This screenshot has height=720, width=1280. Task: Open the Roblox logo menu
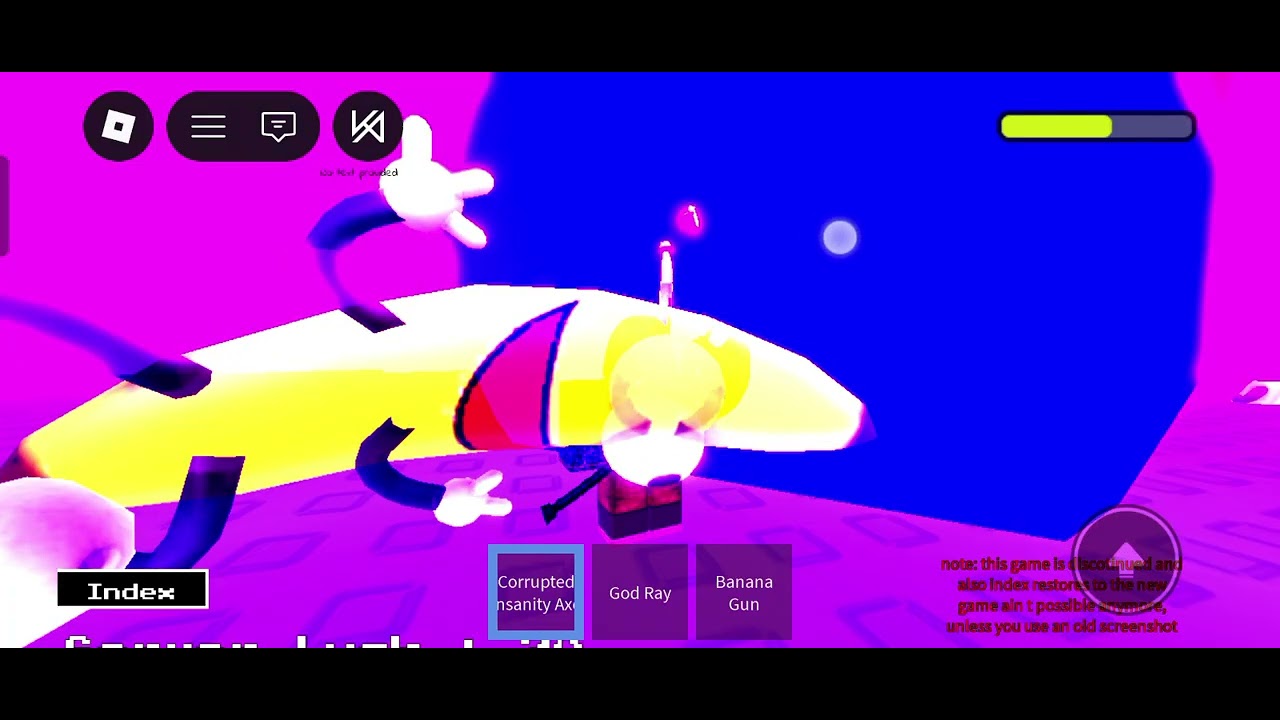[x=118, y=126]
